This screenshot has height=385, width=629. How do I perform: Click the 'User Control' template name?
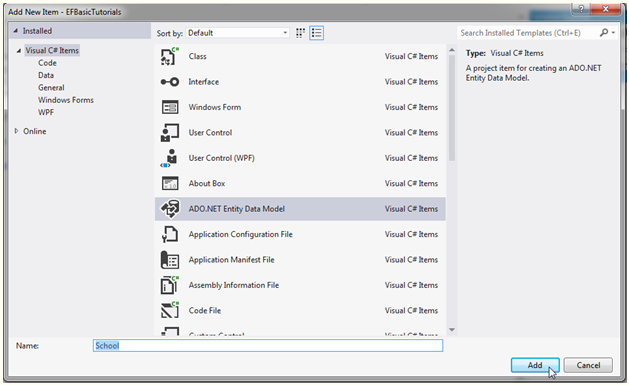point(210,133)
